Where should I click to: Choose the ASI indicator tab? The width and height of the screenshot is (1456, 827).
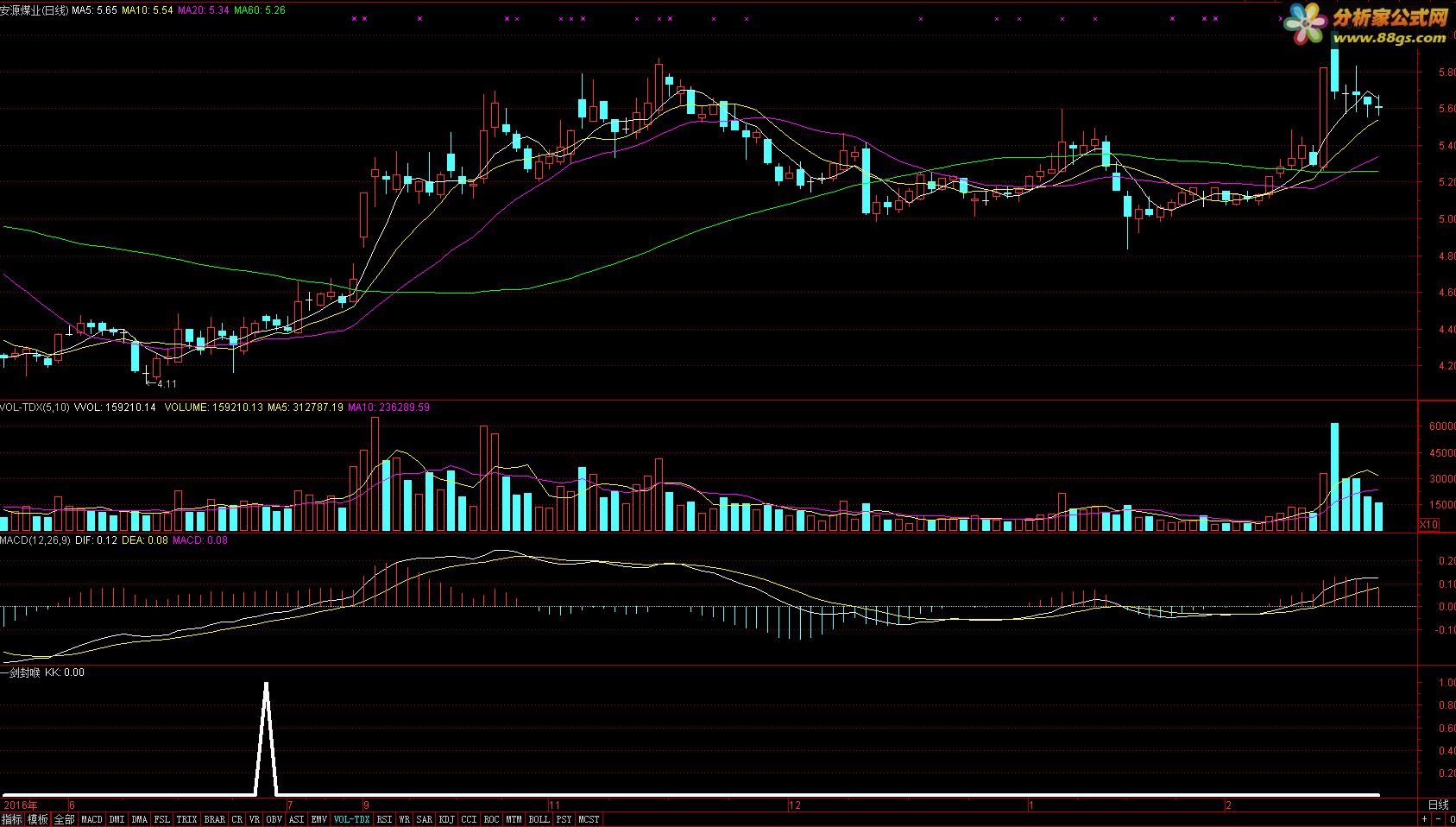(296, 819)
